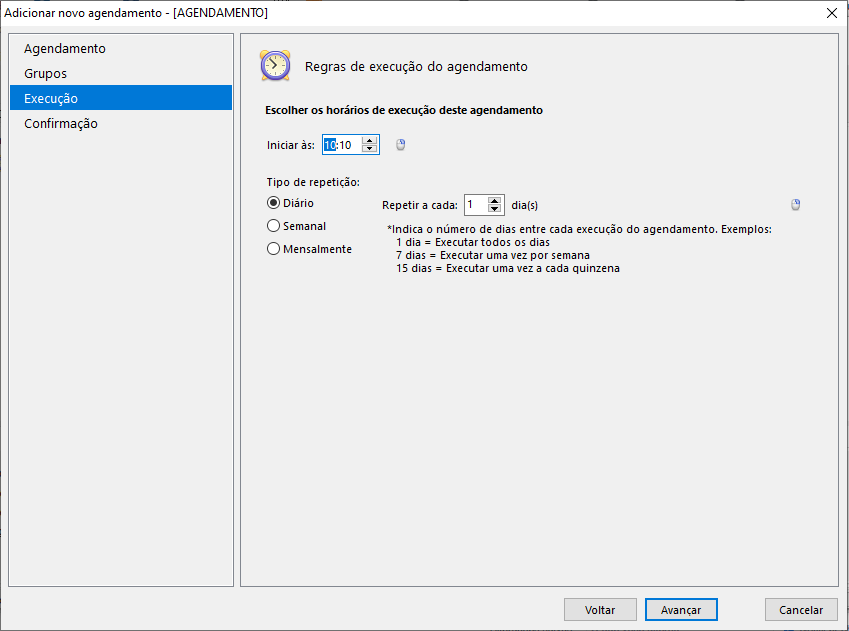Click the Cancelar button
This screenshot has width=849, height=631.
click(801, 610)
